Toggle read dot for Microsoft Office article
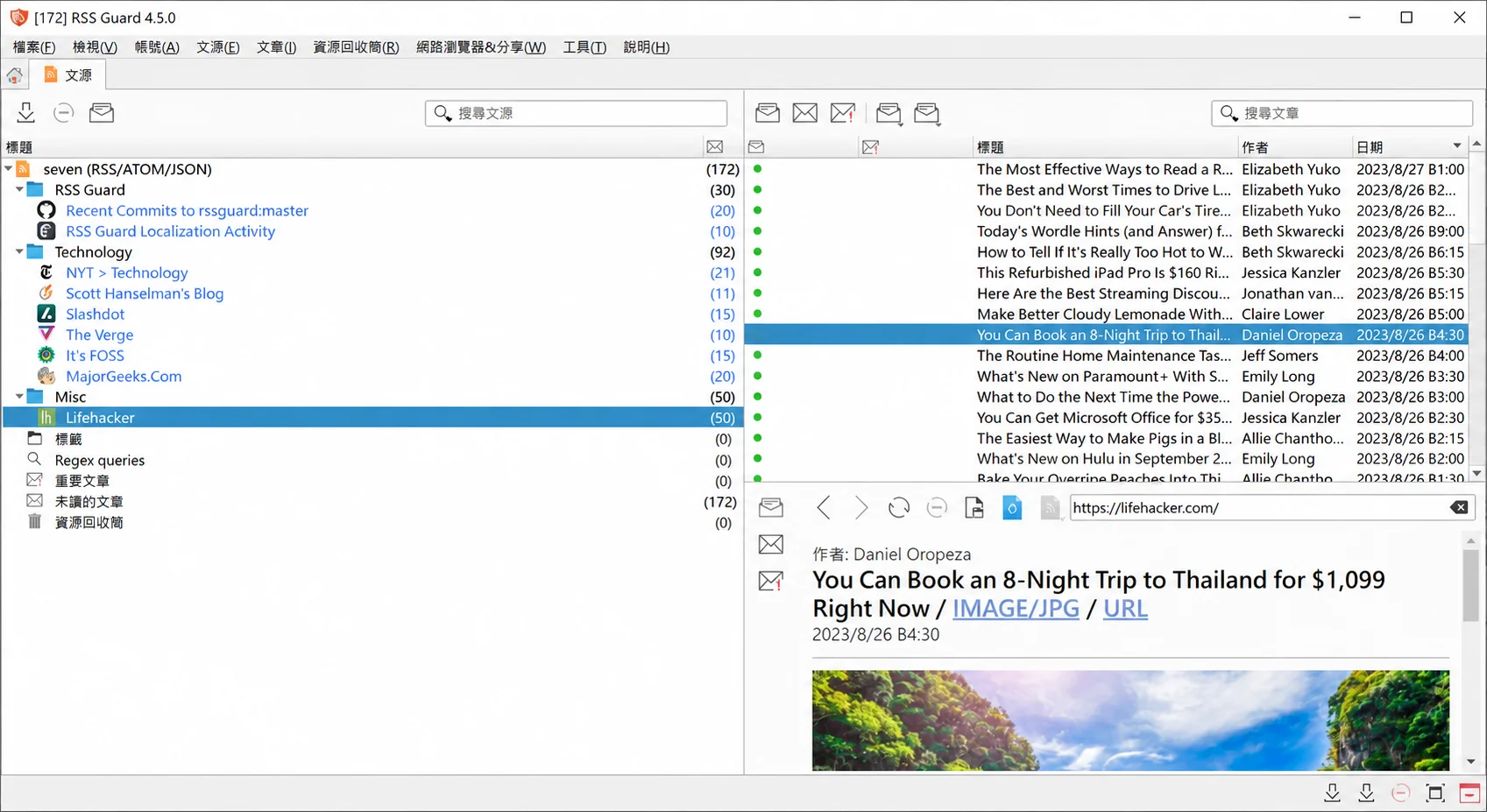This screenshot has height=812, width=1487. (757, 418)
